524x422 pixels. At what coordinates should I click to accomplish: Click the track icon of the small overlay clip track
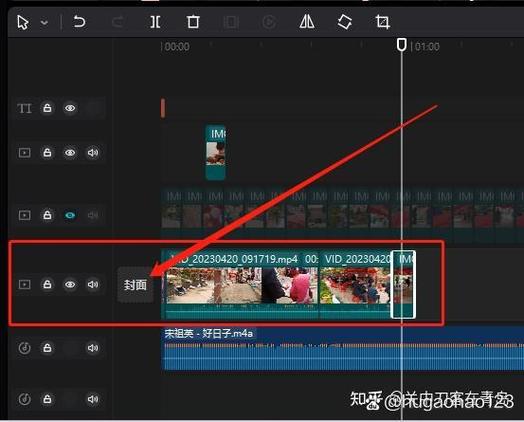pyautogui.click(x=24, y=153)
